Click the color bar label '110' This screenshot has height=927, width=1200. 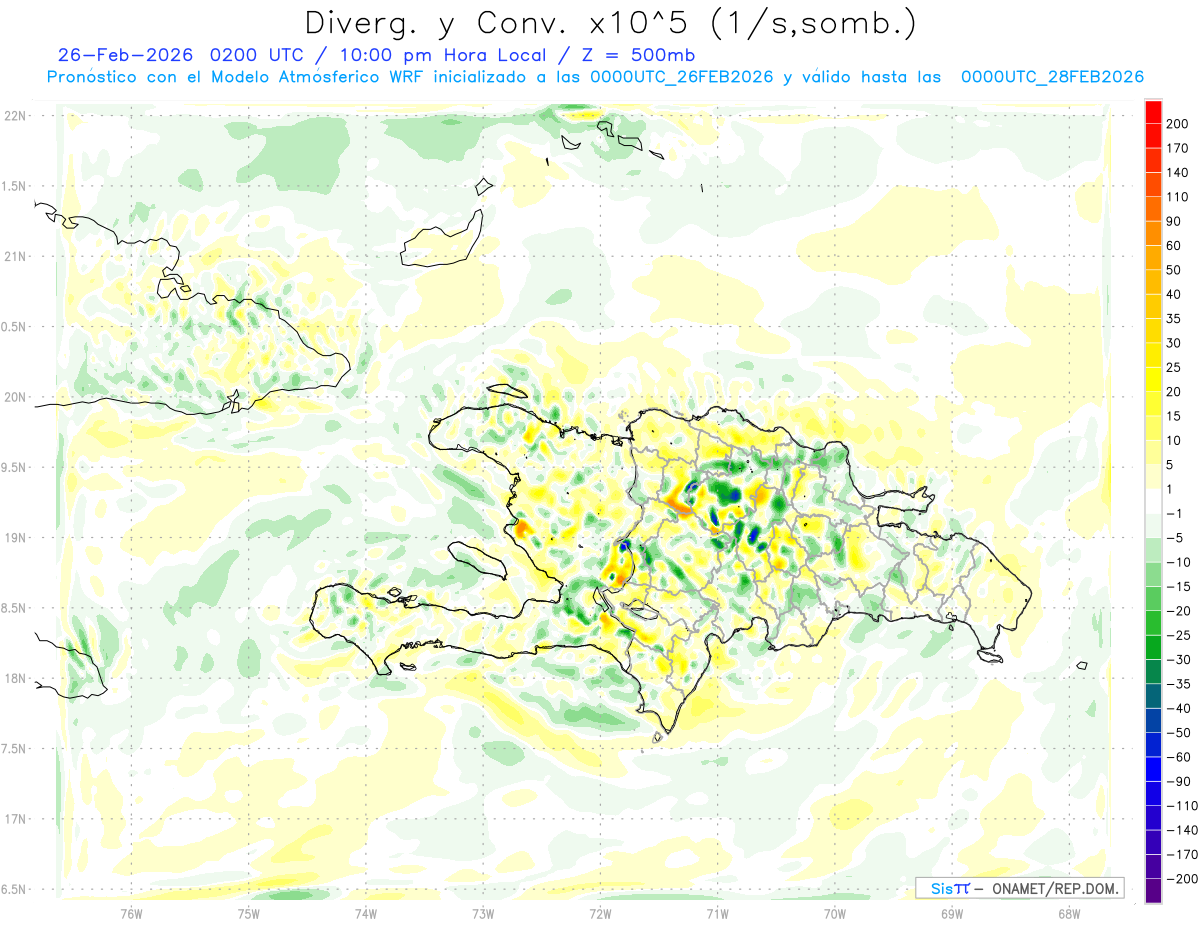click(x=1178, y=197)
